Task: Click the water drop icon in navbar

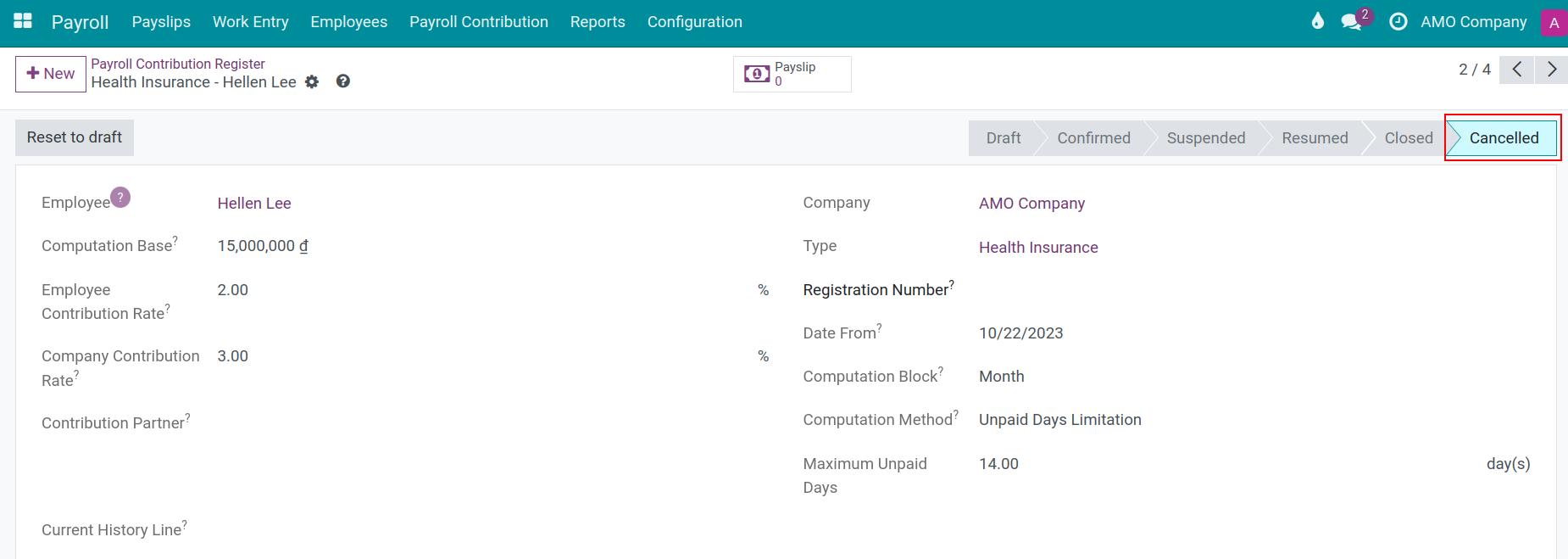Action: point(1317,21)
